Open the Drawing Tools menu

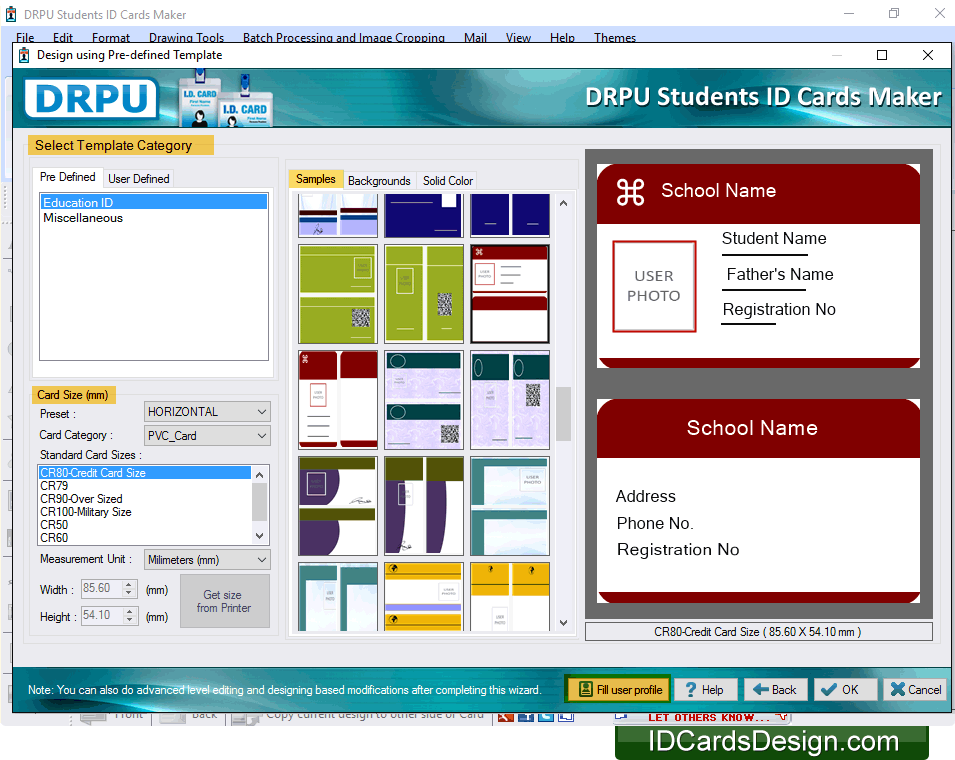click(186, 38)
